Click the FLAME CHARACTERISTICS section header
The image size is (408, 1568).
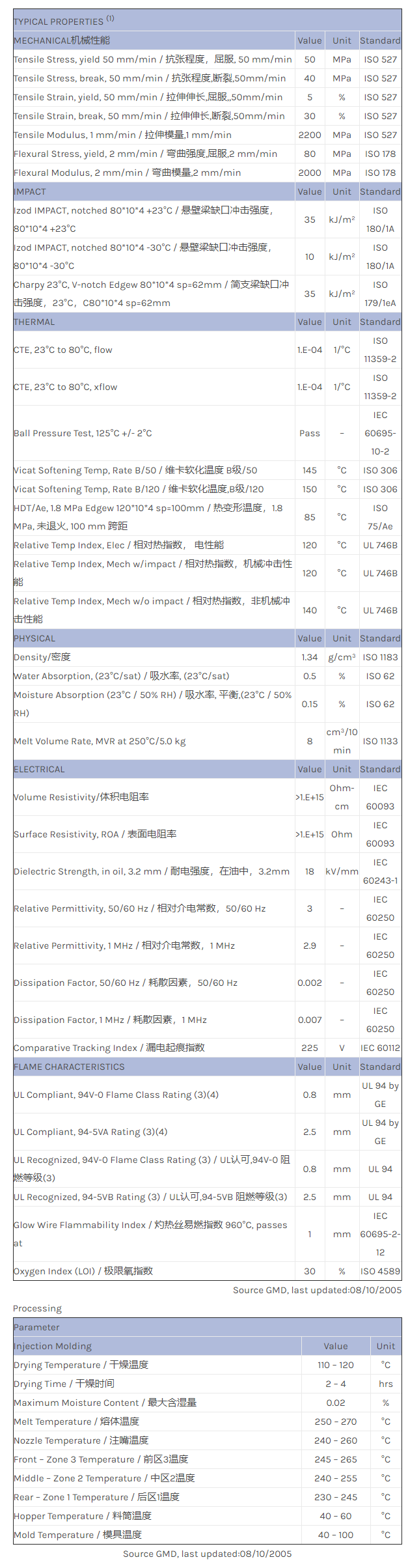(x=69, y=1067)
